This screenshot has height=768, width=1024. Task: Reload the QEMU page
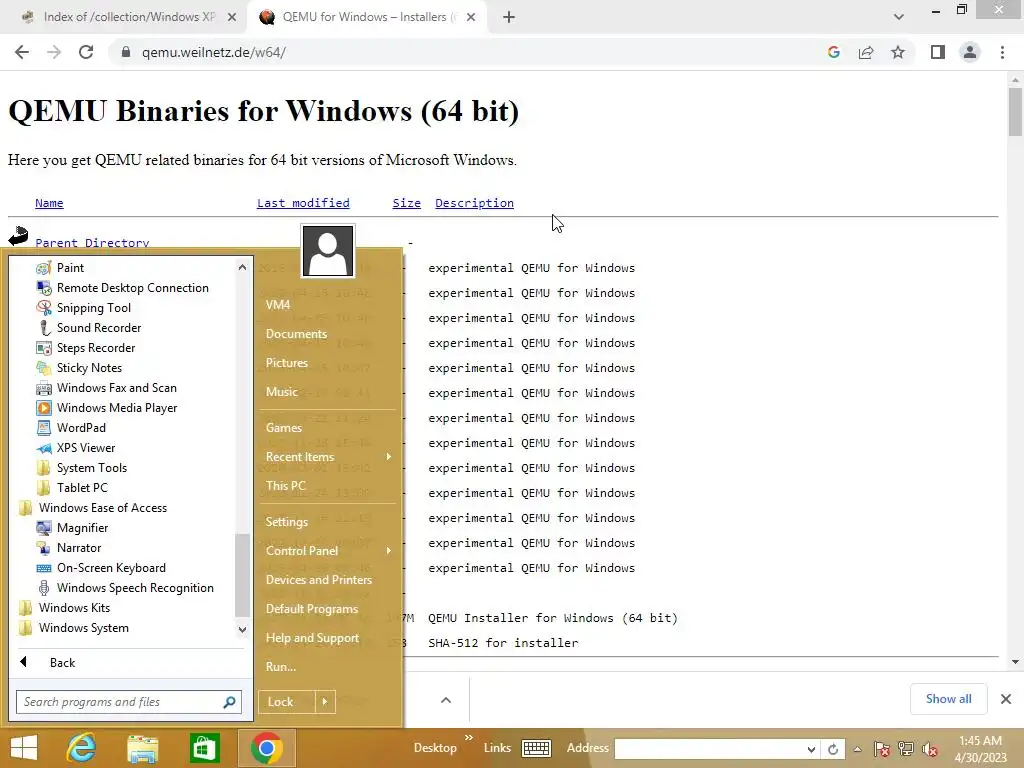86,52
